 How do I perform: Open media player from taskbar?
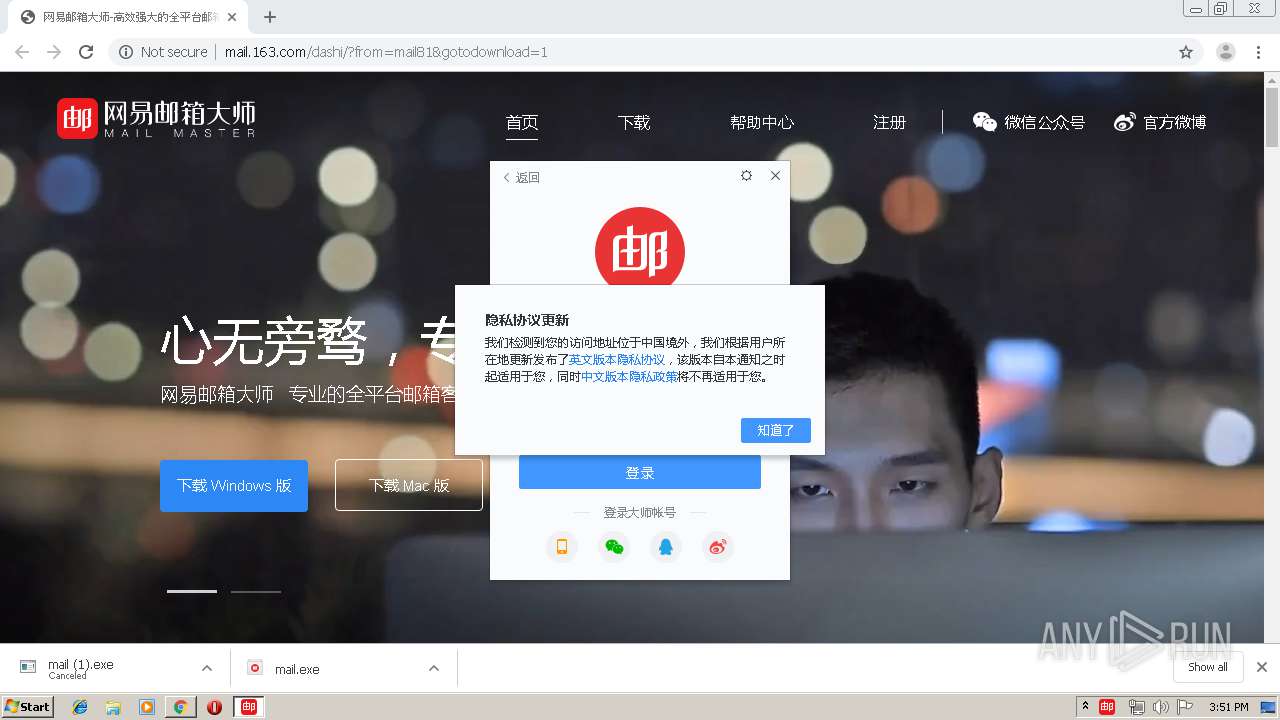click(147, 707)
